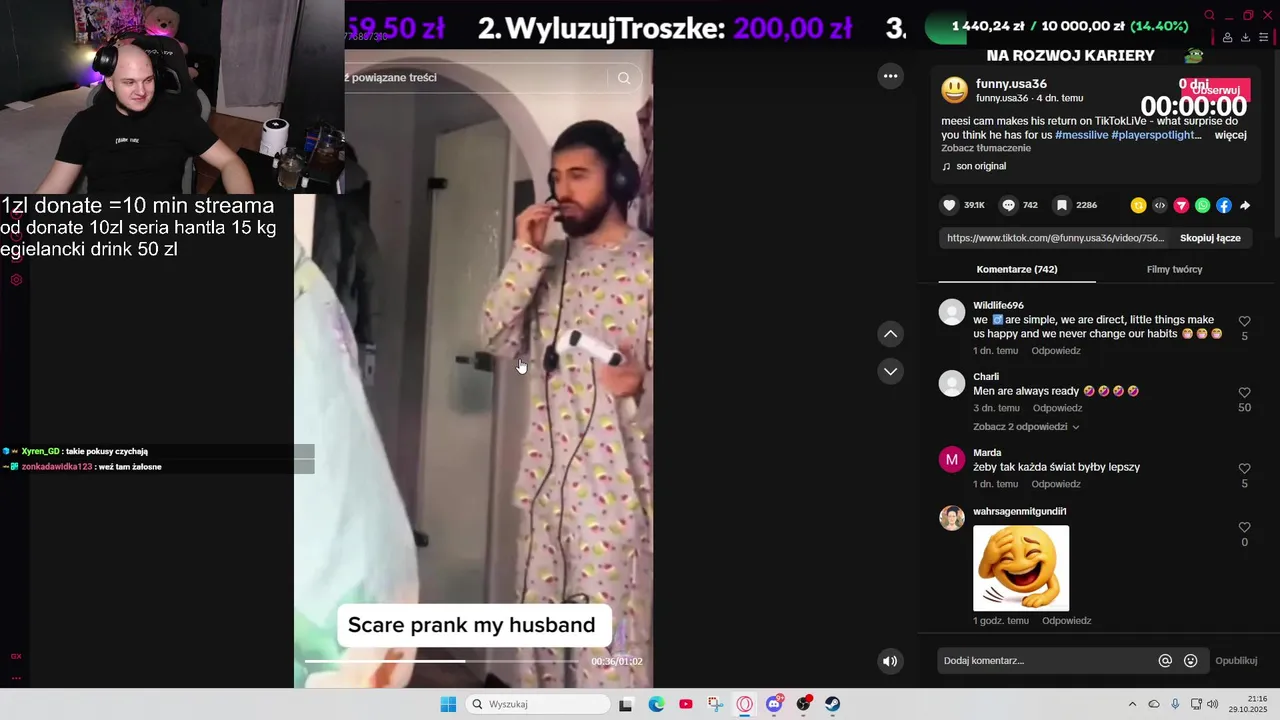Open the emoji picker in comment box
Screen dimensions: 1280x720
click(x=1190, y=660)
